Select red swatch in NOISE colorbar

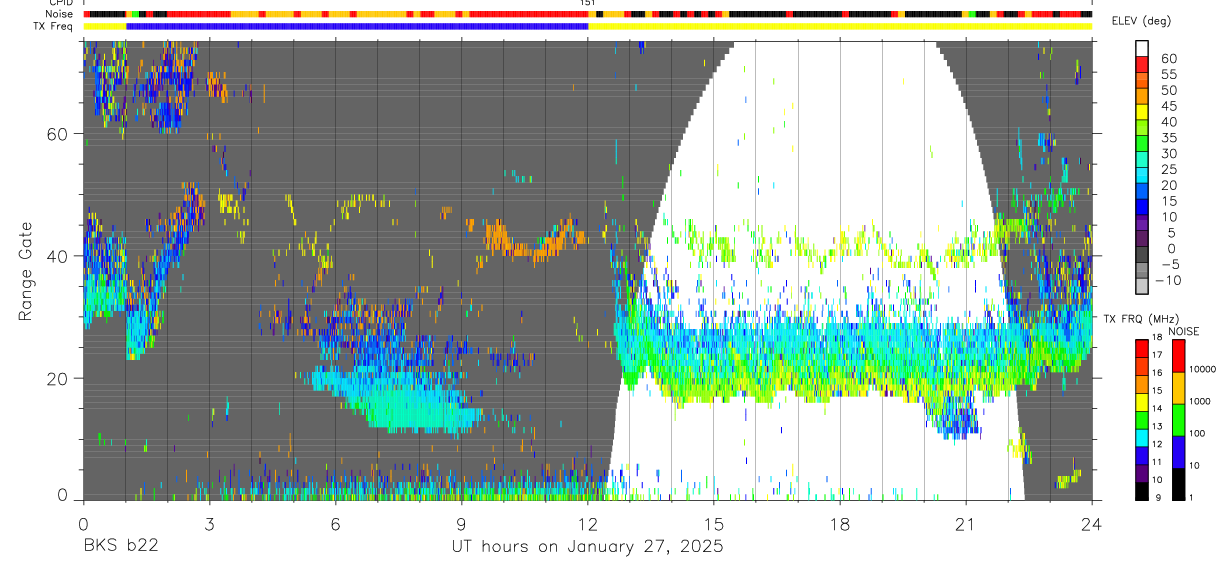(1178, 355)
